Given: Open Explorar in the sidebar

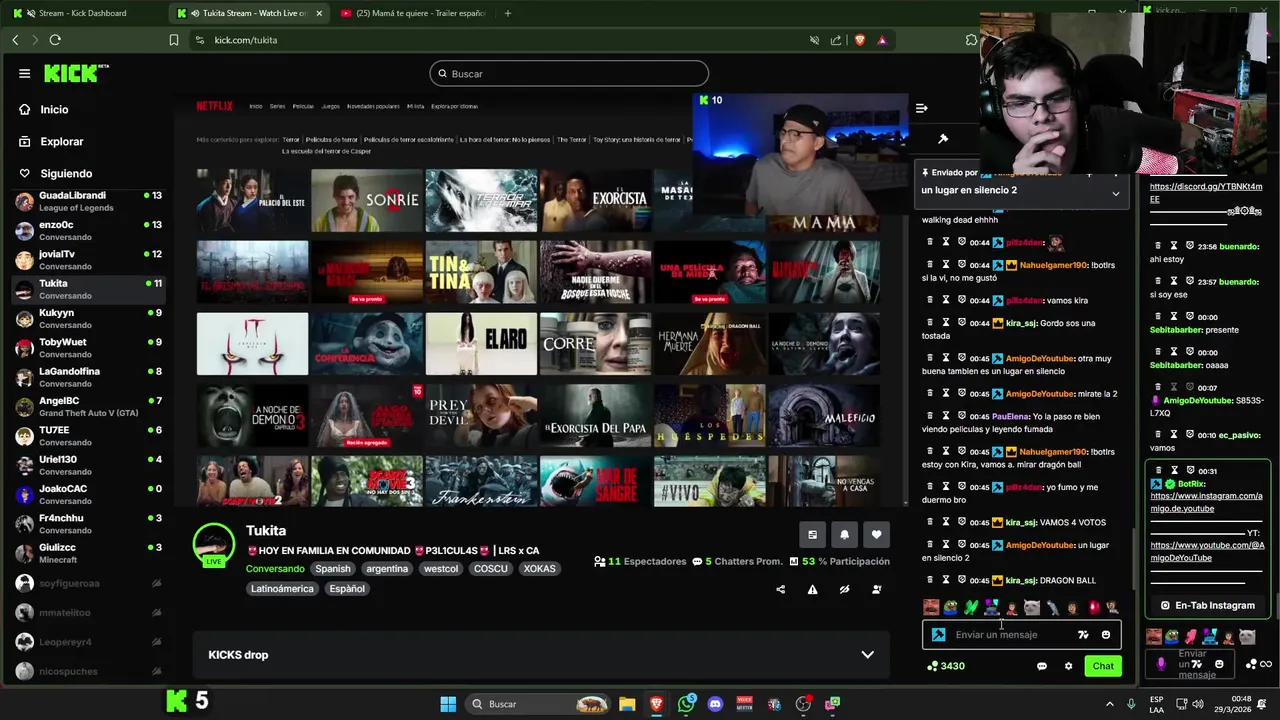Looking at the screenshot, I should [x=61, y=141].
